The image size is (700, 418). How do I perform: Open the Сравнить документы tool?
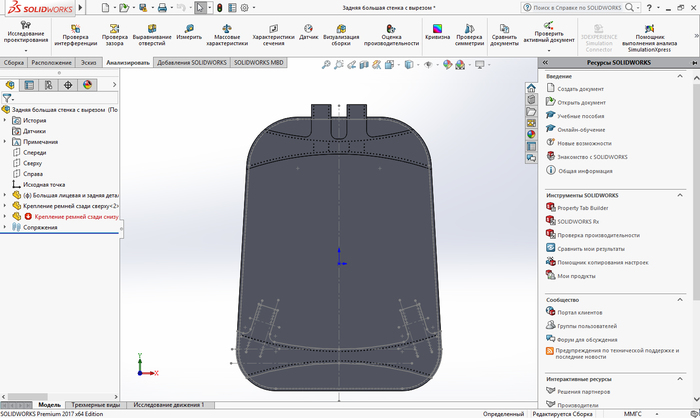pos(505,33)
